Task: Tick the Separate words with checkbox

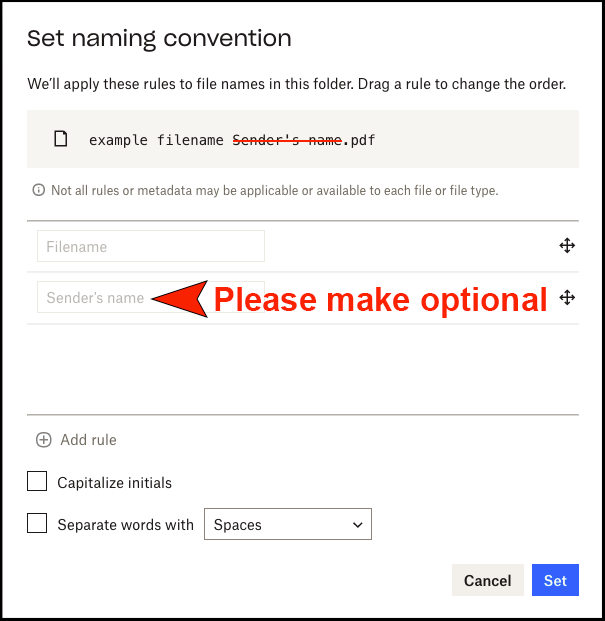Action: [x=37, y=523]
